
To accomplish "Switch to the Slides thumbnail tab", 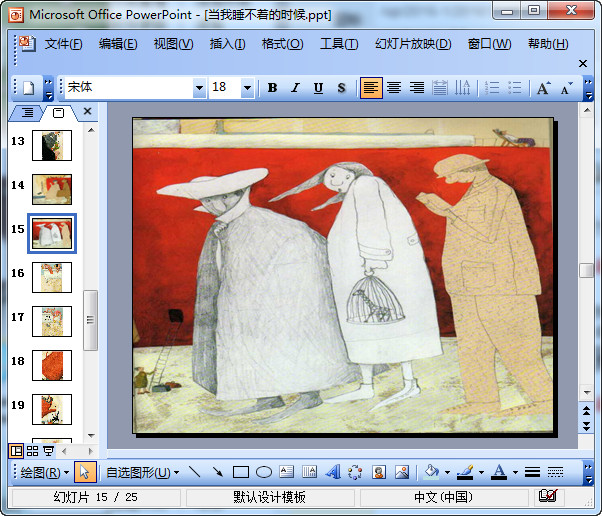I will 58,112.
